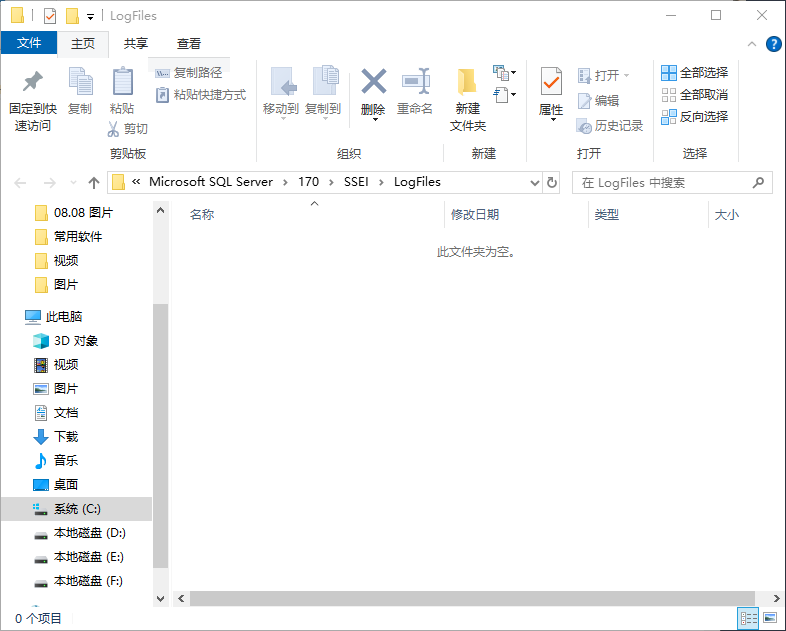Click the sidebar scroll-down arrow
This screenshot has width=786, height=631.
[x=160, y=598]
